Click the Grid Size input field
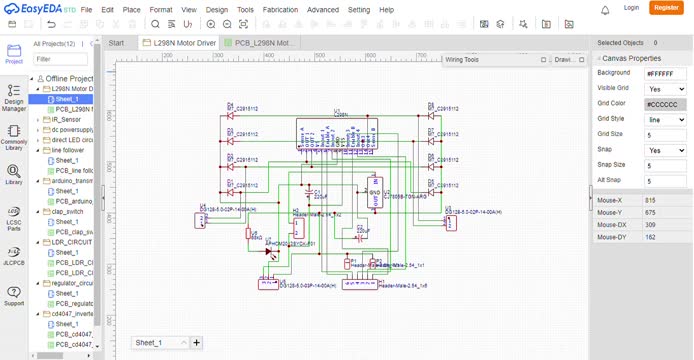The image size is (694, 360). [x=665, y=135]
